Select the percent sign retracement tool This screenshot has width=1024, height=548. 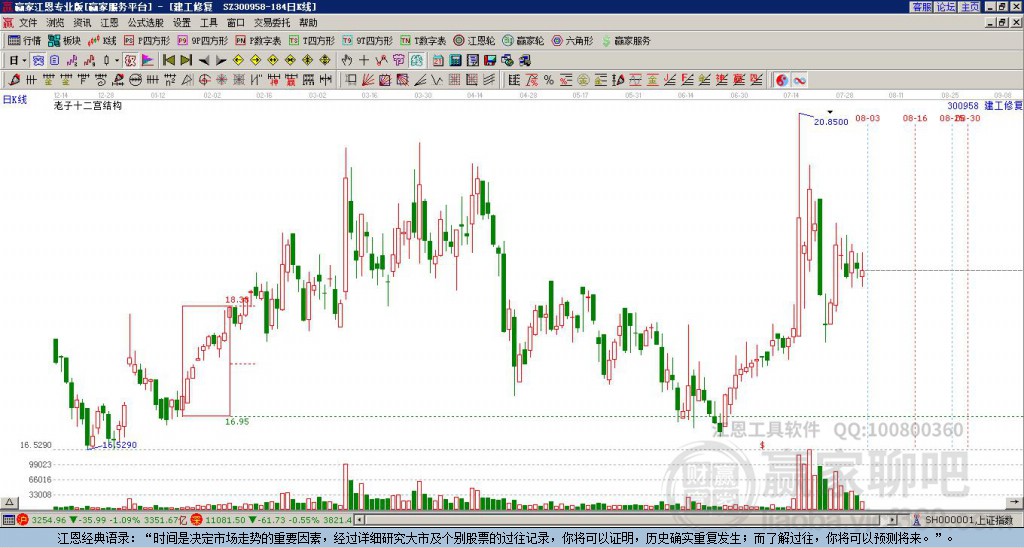[x=549, y=80]
